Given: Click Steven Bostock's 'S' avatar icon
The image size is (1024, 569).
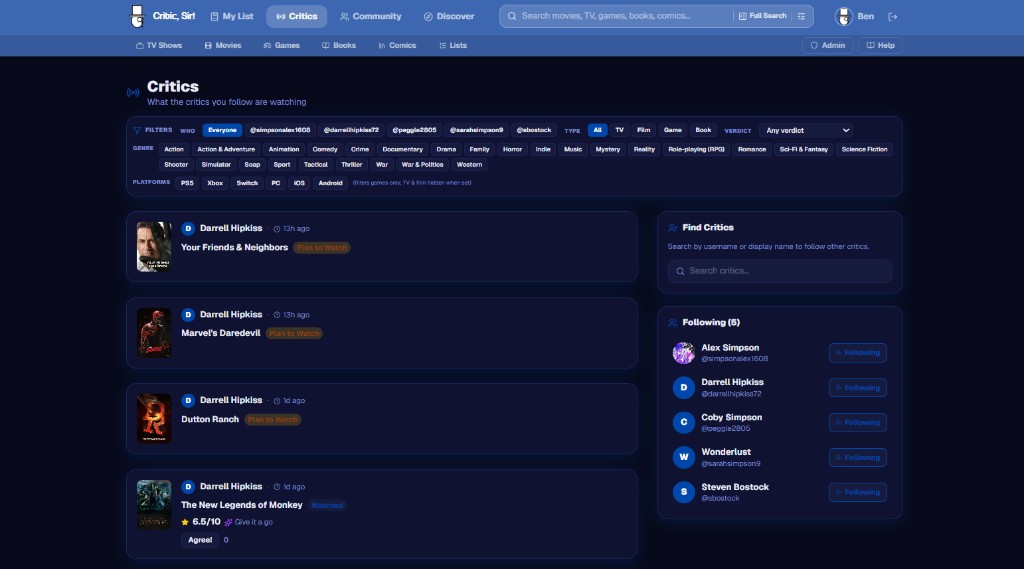Looking at the screenshot, I should coord(684,492).
